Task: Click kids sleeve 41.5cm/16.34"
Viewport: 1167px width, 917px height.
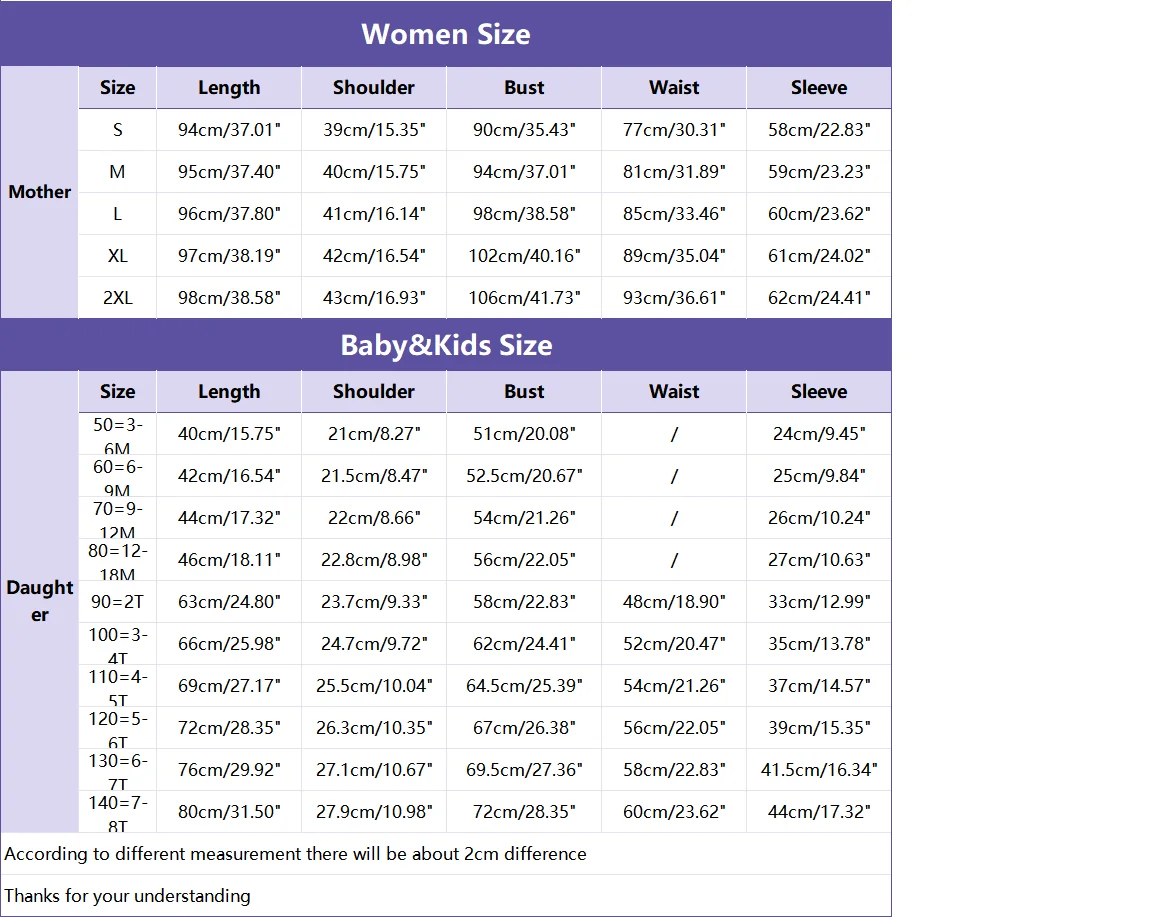Action: tap(819, 770)
